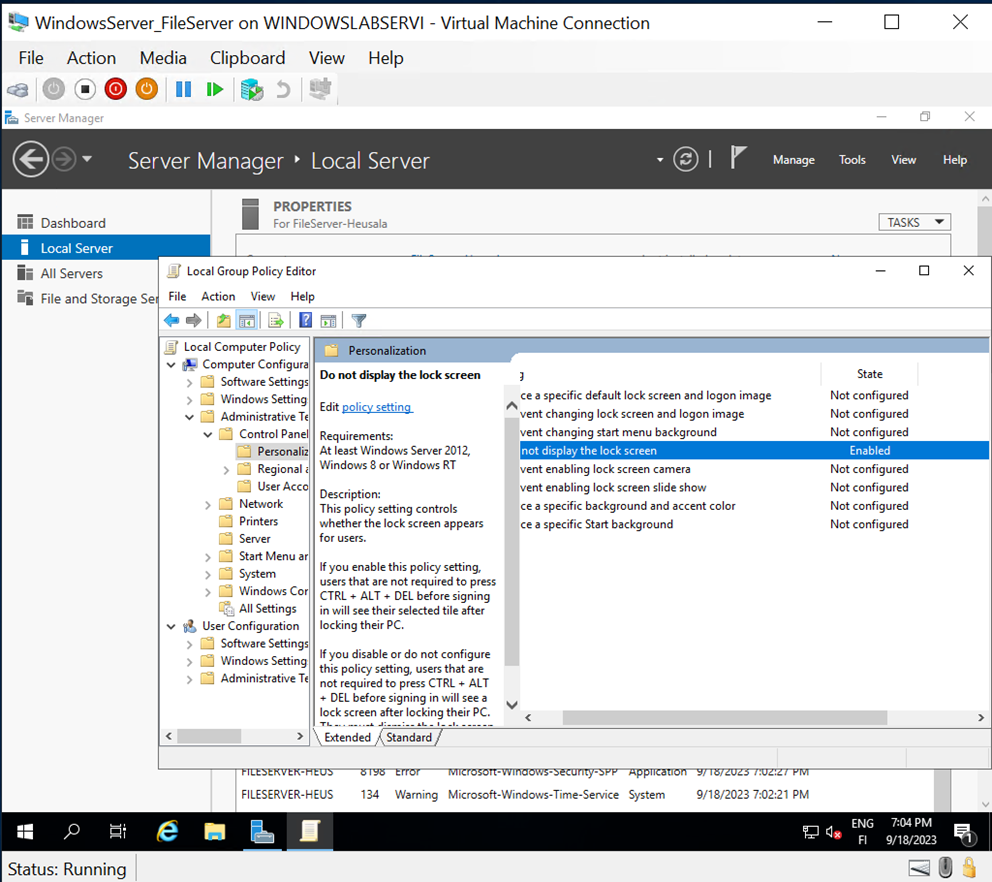Image resolution: width=992 pixels, height=882 pixels.
Task: Open Help using the blue question mark icon
Action: (x=305, y=319)
